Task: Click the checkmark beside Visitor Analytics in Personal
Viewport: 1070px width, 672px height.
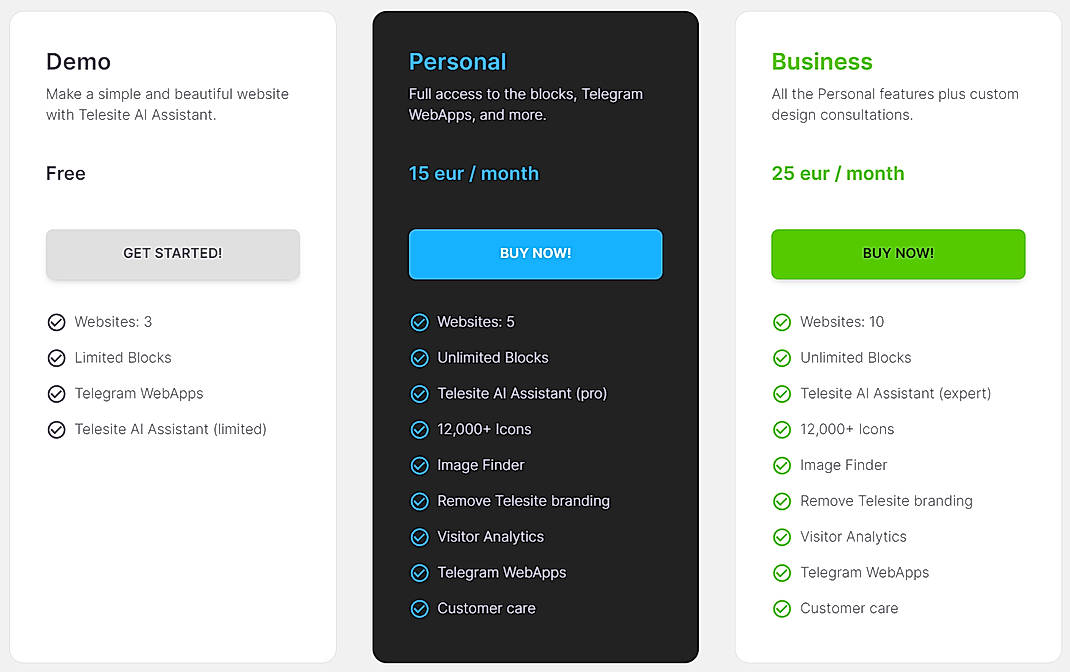Action: 419,537
